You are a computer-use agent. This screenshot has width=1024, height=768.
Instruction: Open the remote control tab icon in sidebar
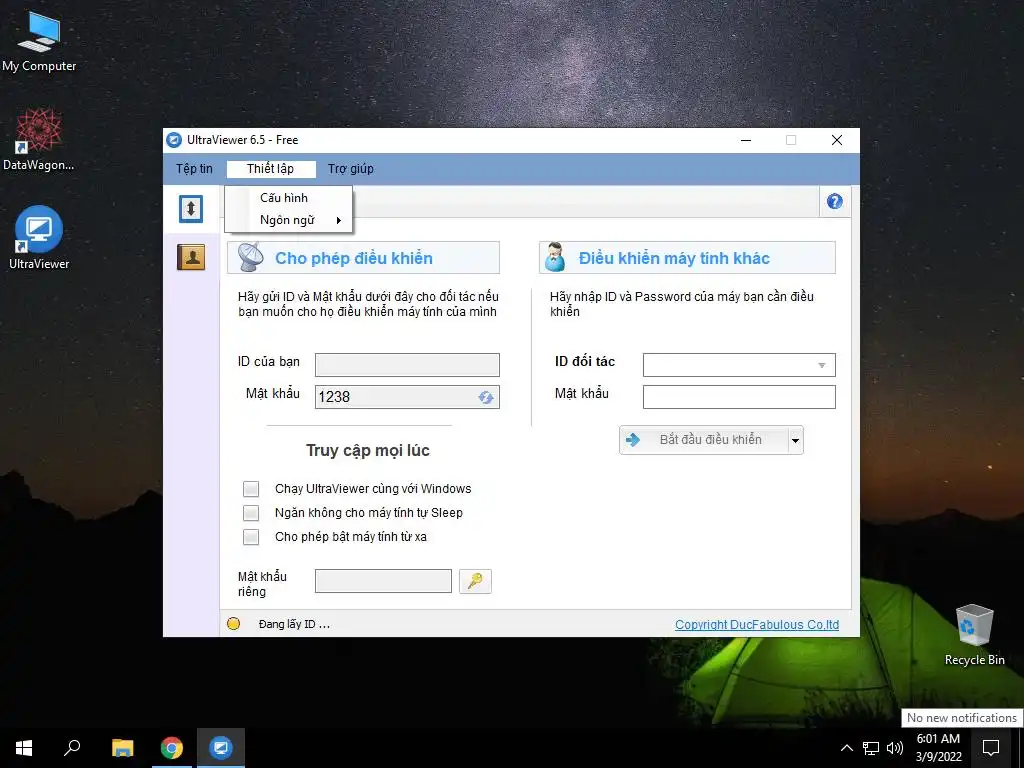(x=191, y=209)
